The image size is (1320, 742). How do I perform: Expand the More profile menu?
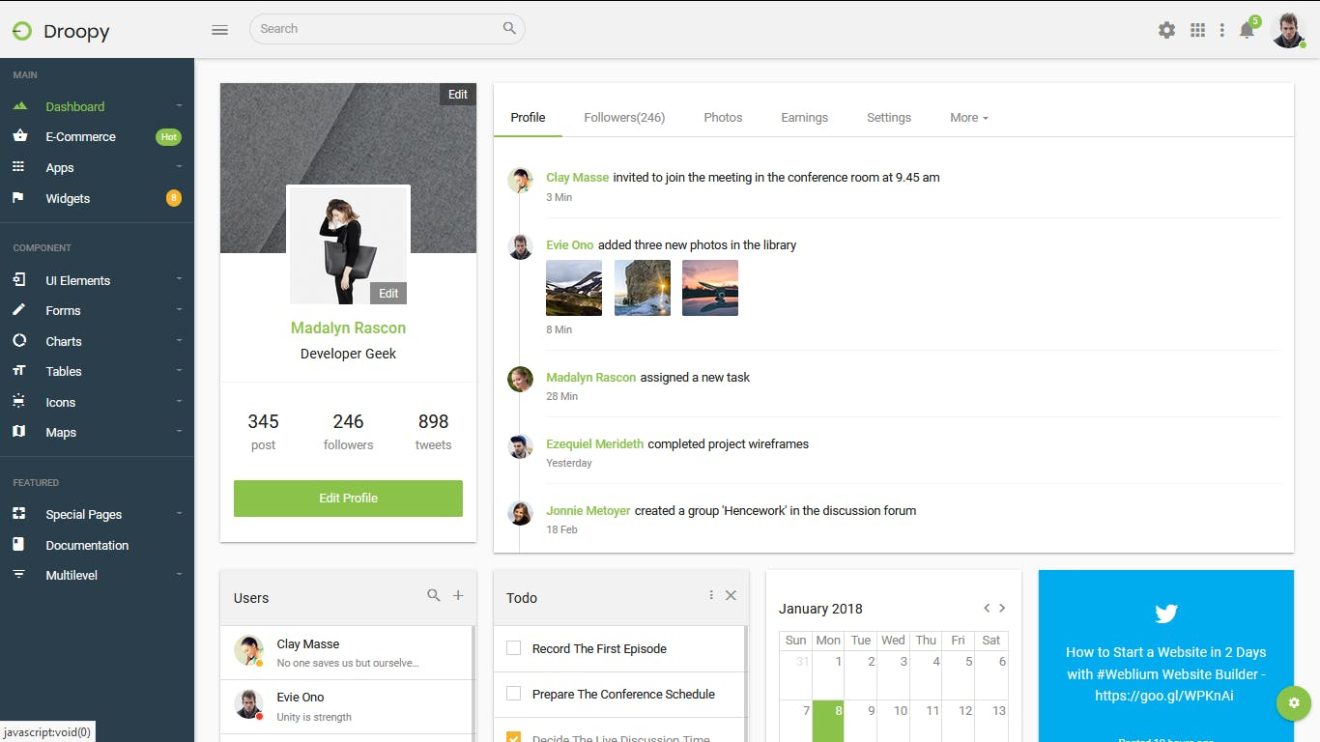click(x=967, y=117)
